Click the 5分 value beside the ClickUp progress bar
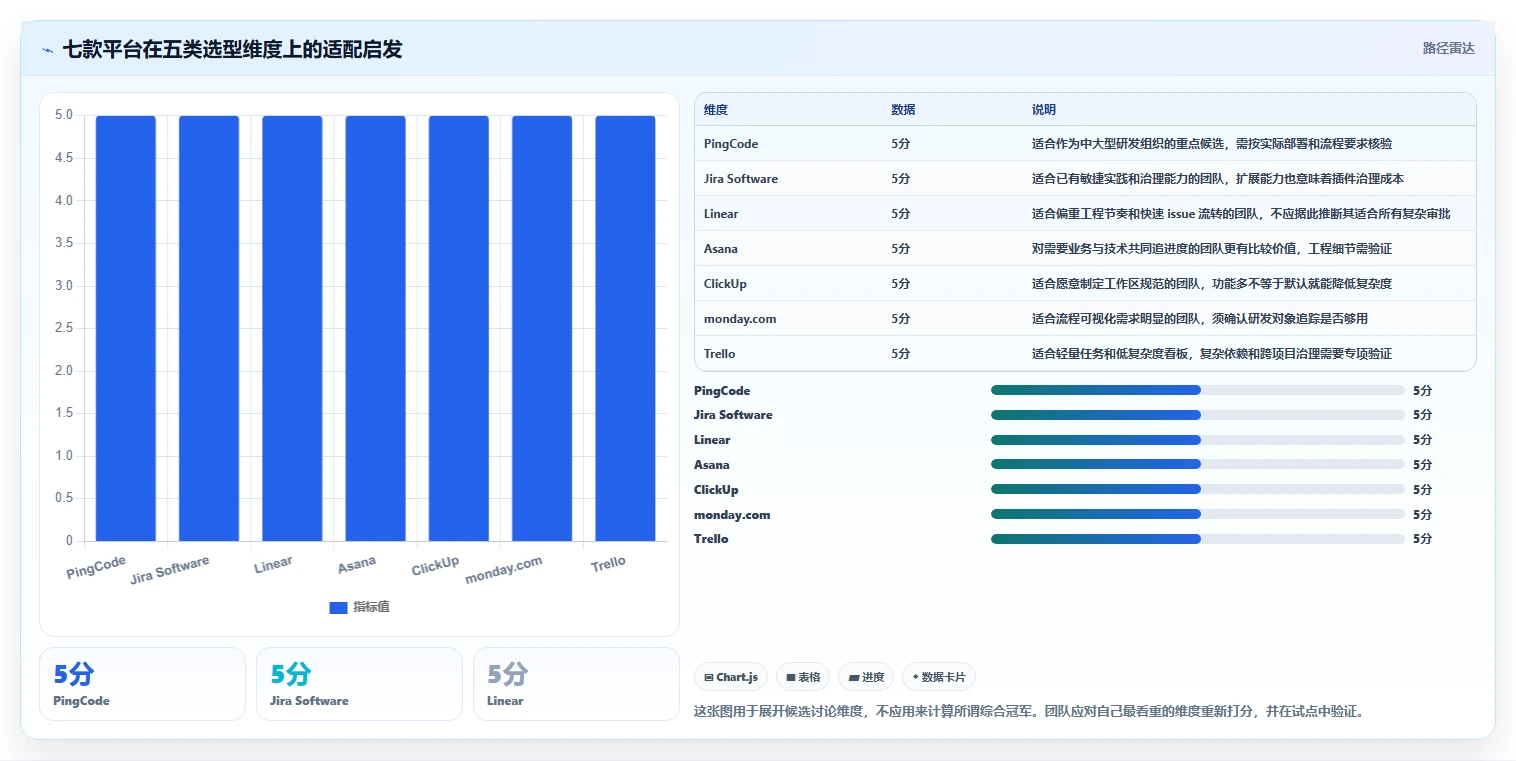Screen dimensions: 1516x761 tap(1422, 490)
